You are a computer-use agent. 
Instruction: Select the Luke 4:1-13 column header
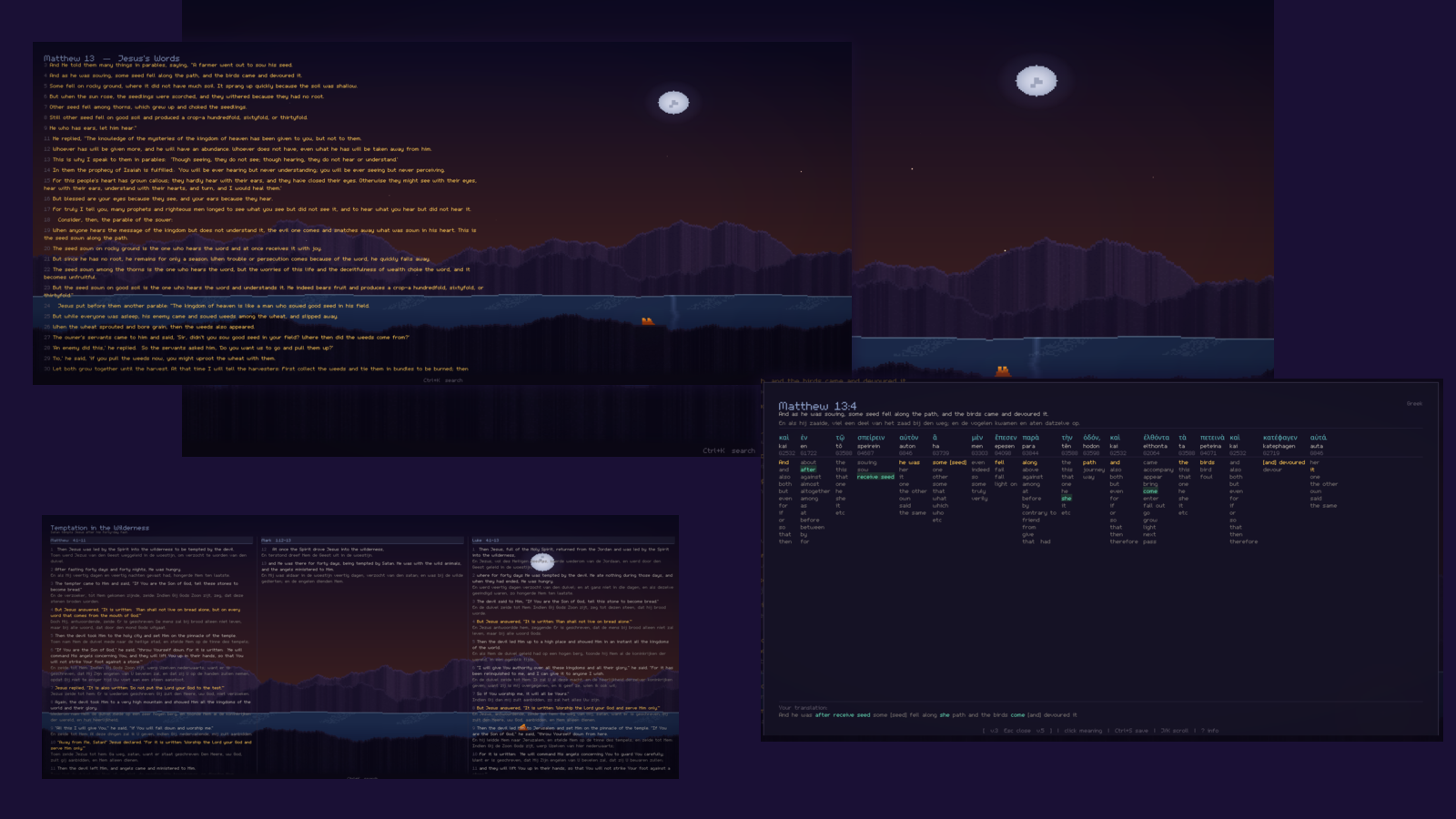pos(485,541)
